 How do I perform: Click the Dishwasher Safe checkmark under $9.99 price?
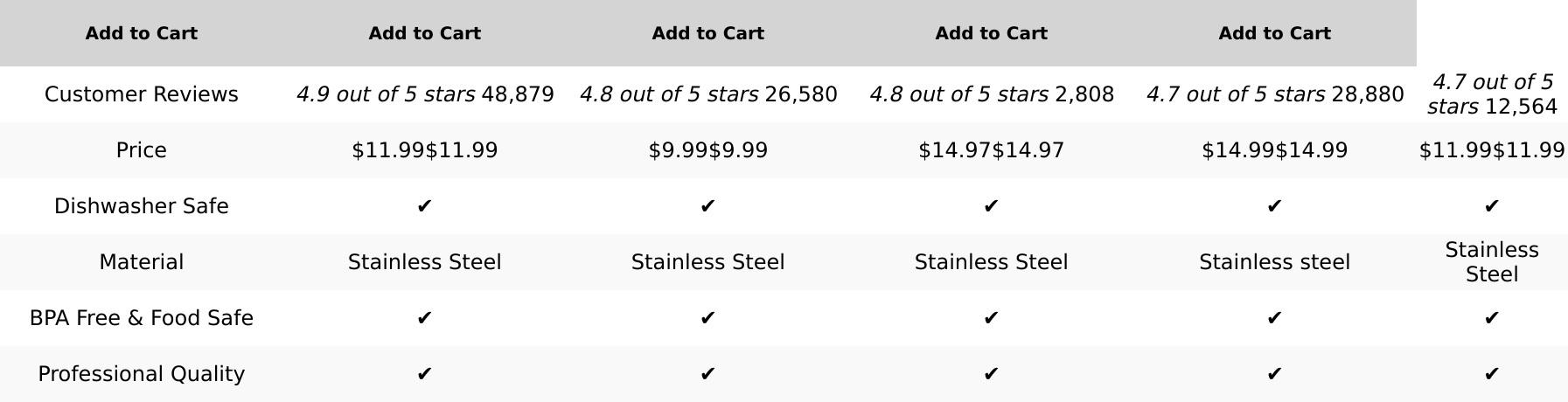(x=707, y=206)
